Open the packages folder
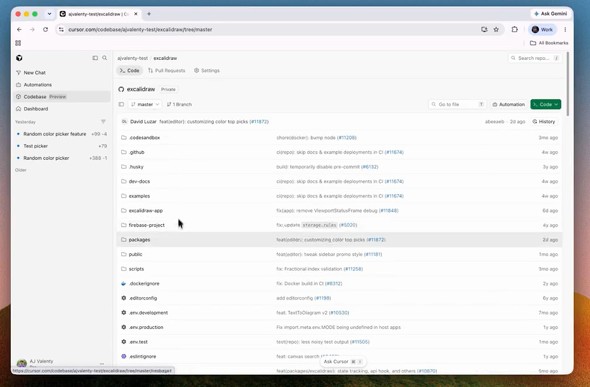 [x=139, y=240]
